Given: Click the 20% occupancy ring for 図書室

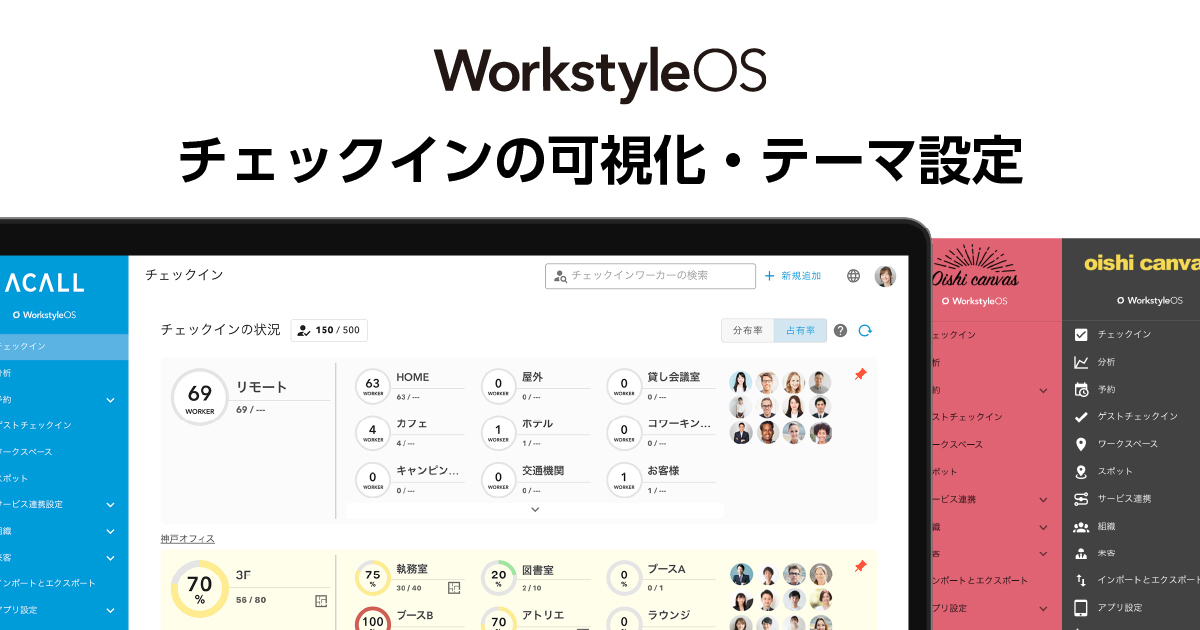Looking at the screenshot, I should (x=498, y=578).
